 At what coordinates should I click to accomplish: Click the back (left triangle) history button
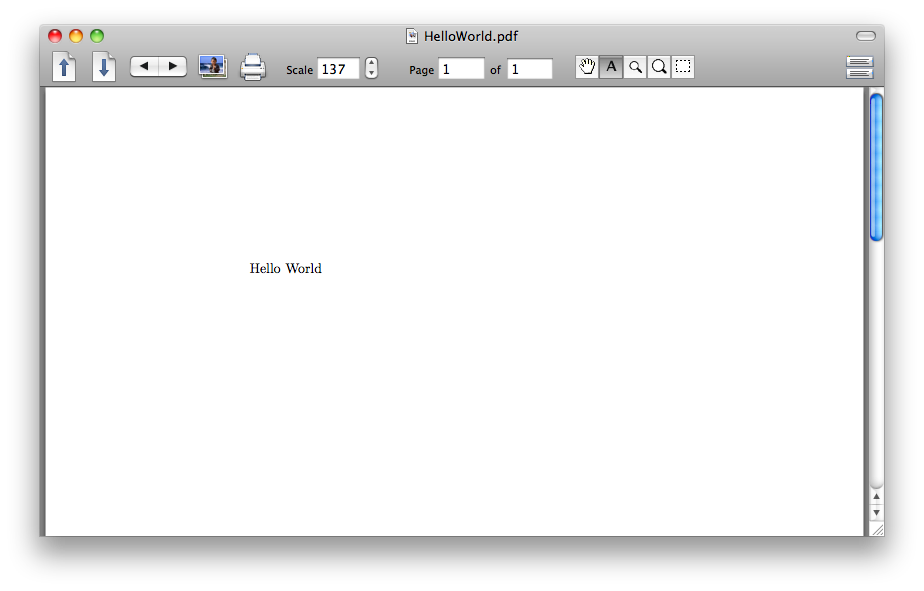pos(144,66)
